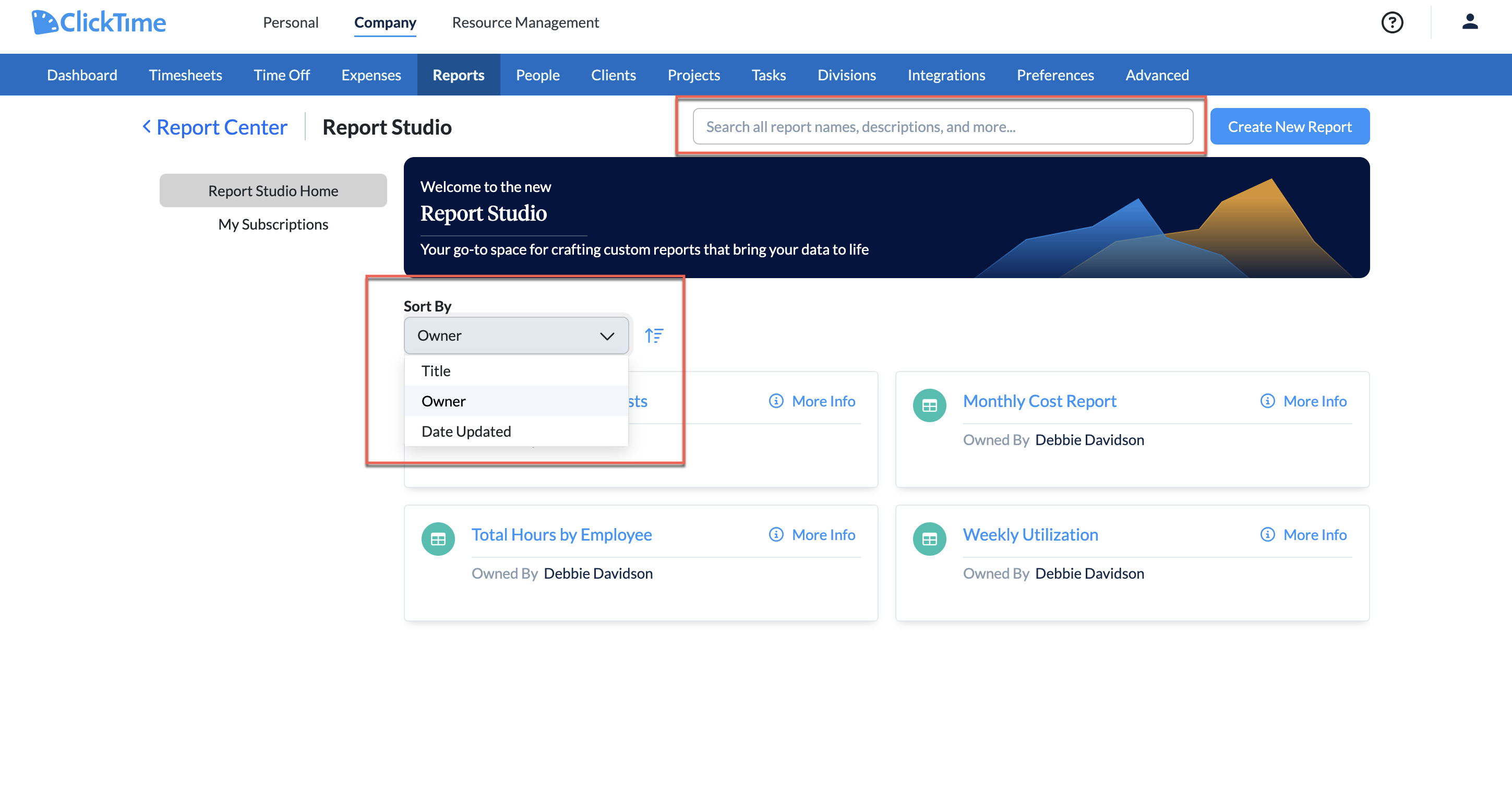1512x790 pixels.
Task: Select Report Studio Home in sidebar
Action: click(273, 190)
